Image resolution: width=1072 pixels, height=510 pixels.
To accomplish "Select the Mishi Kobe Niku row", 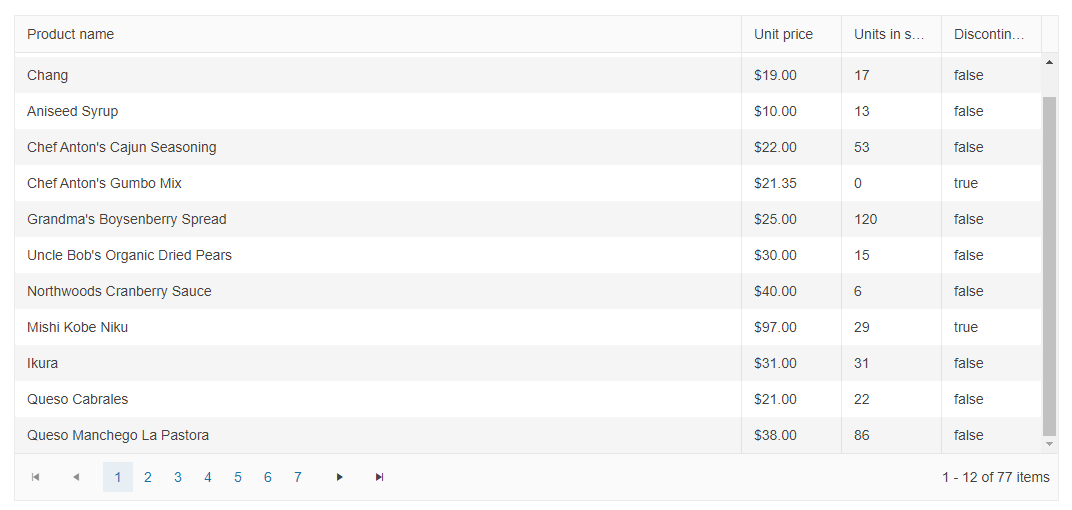I will point(78,327).
